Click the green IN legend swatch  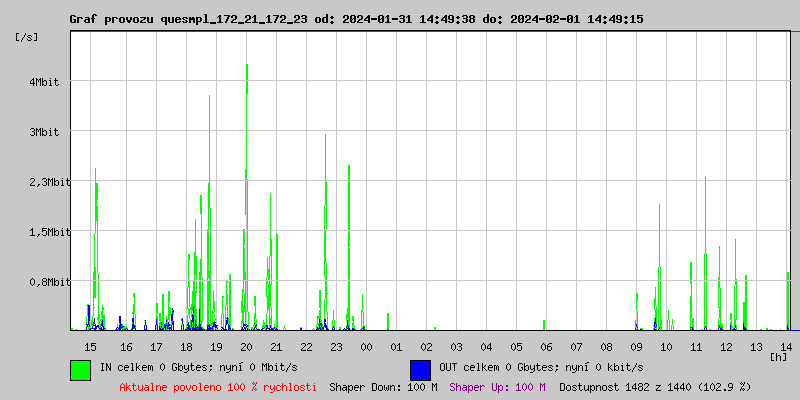click(80, 369)
